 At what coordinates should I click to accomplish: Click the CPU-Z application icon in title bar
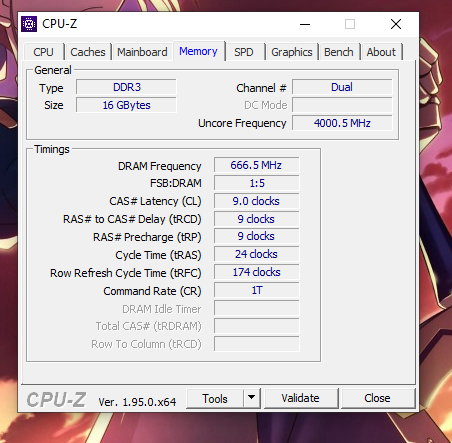(29, 24)
